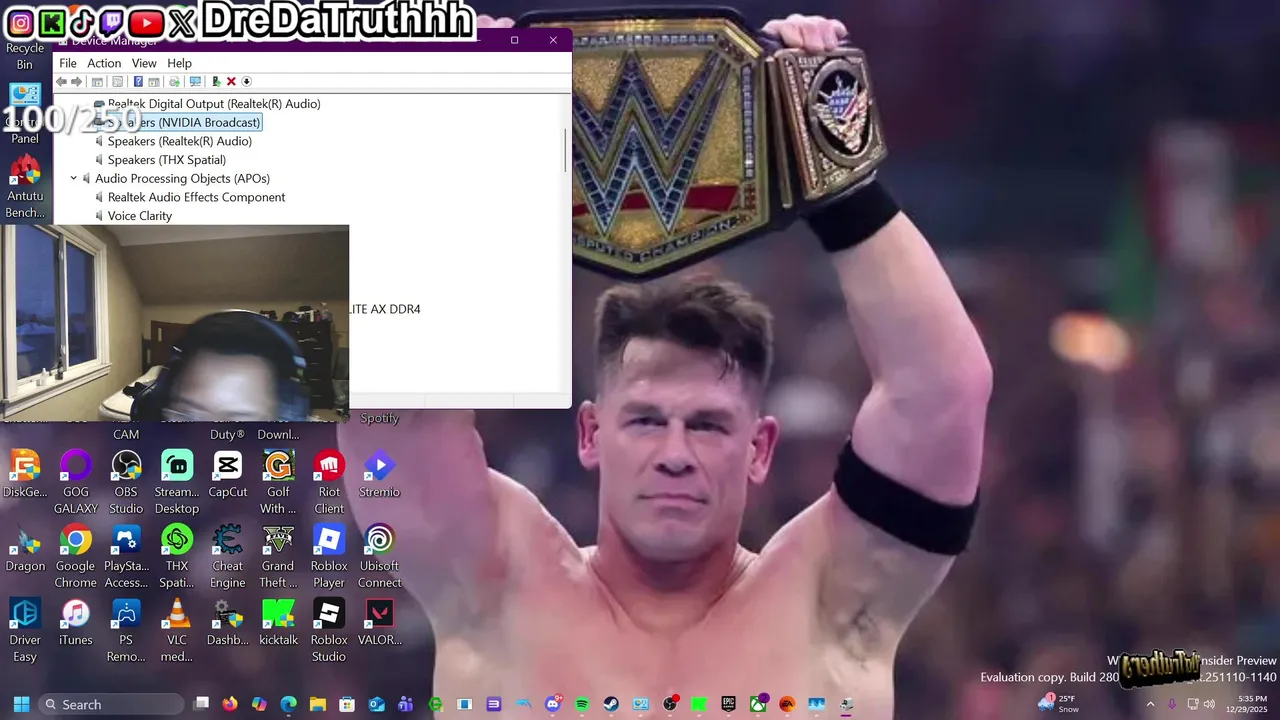Open Roblox Player desktop shortcut
Screen dimensions: 1280x720
coord(329,556)
